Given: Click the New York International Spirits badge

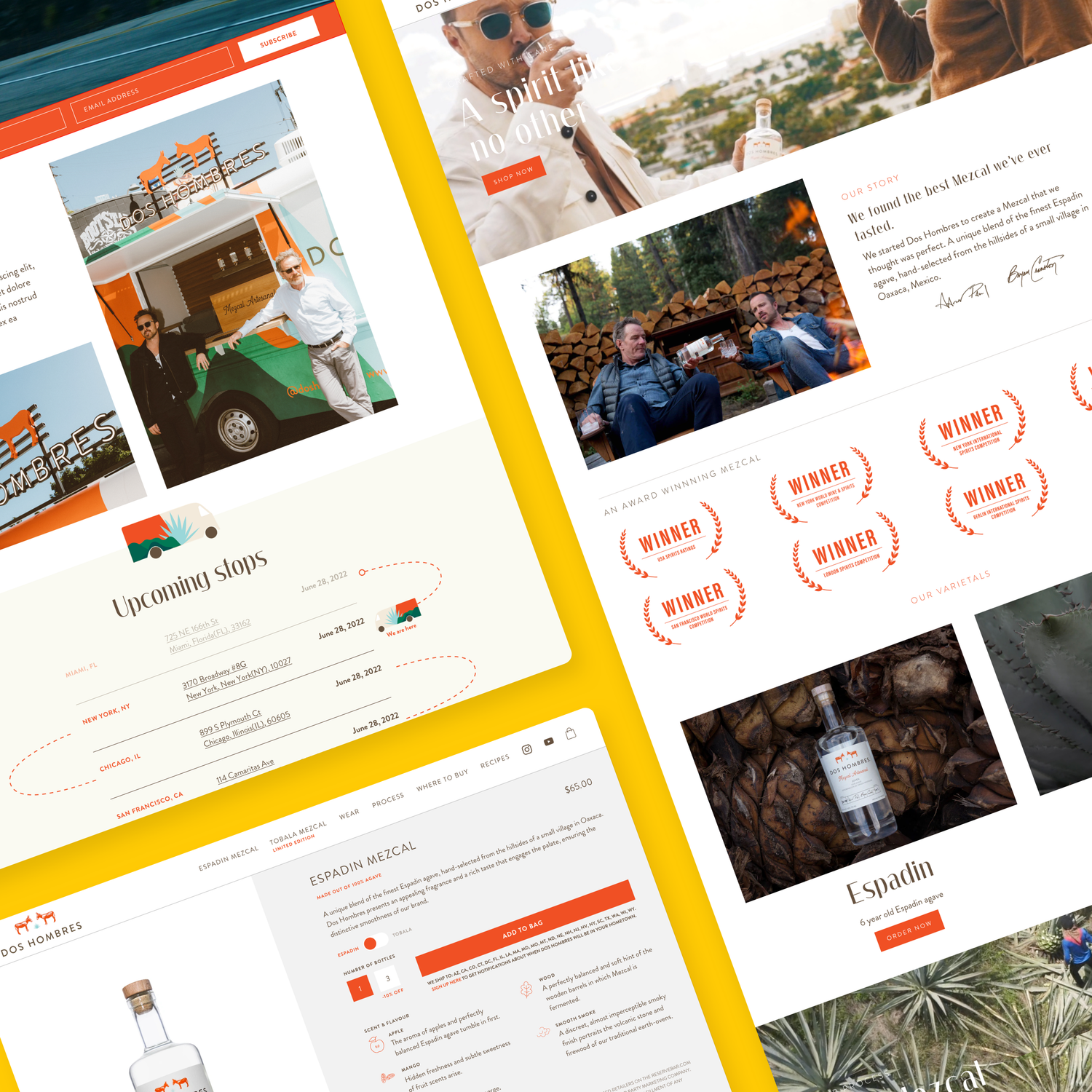Looking at the screenshot, I should [973, 428].
